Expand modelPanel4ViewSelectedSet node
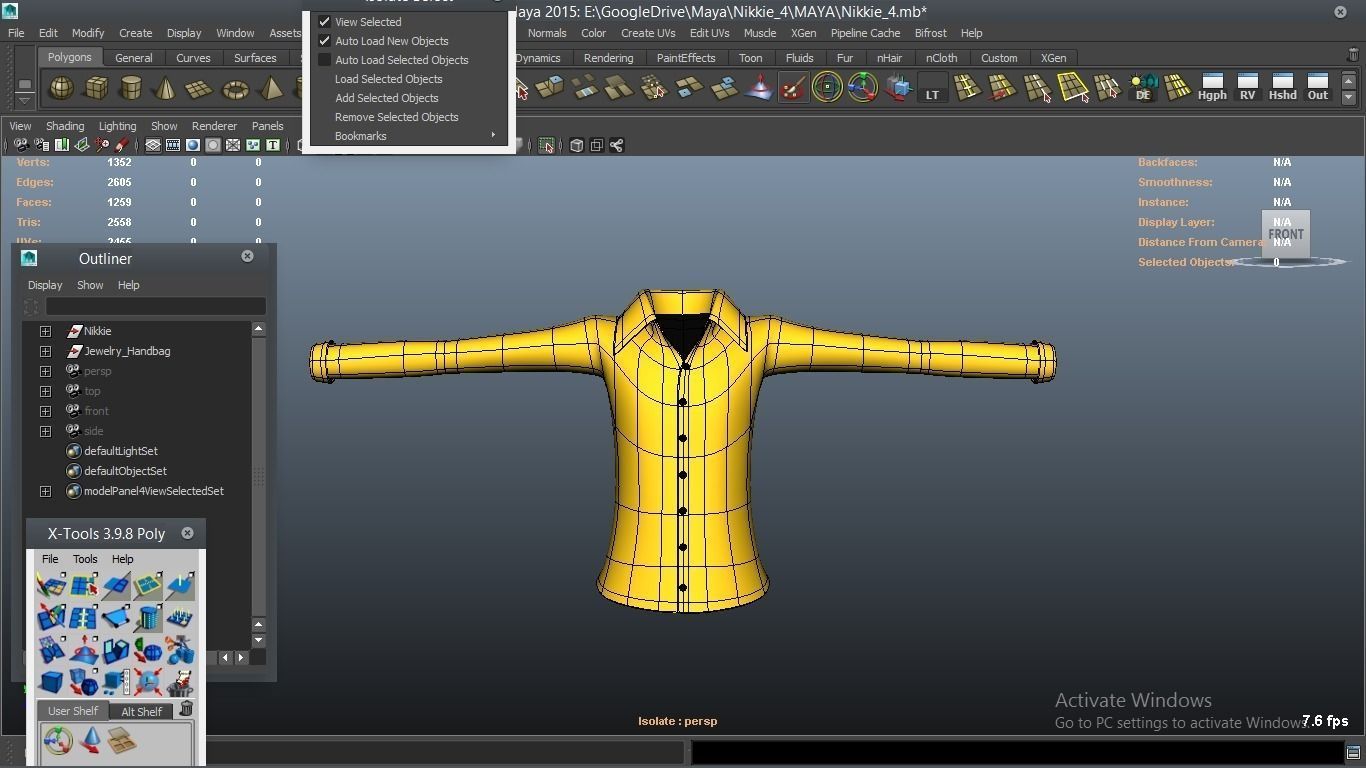1366x768 pixels. [x=45, y=491]
